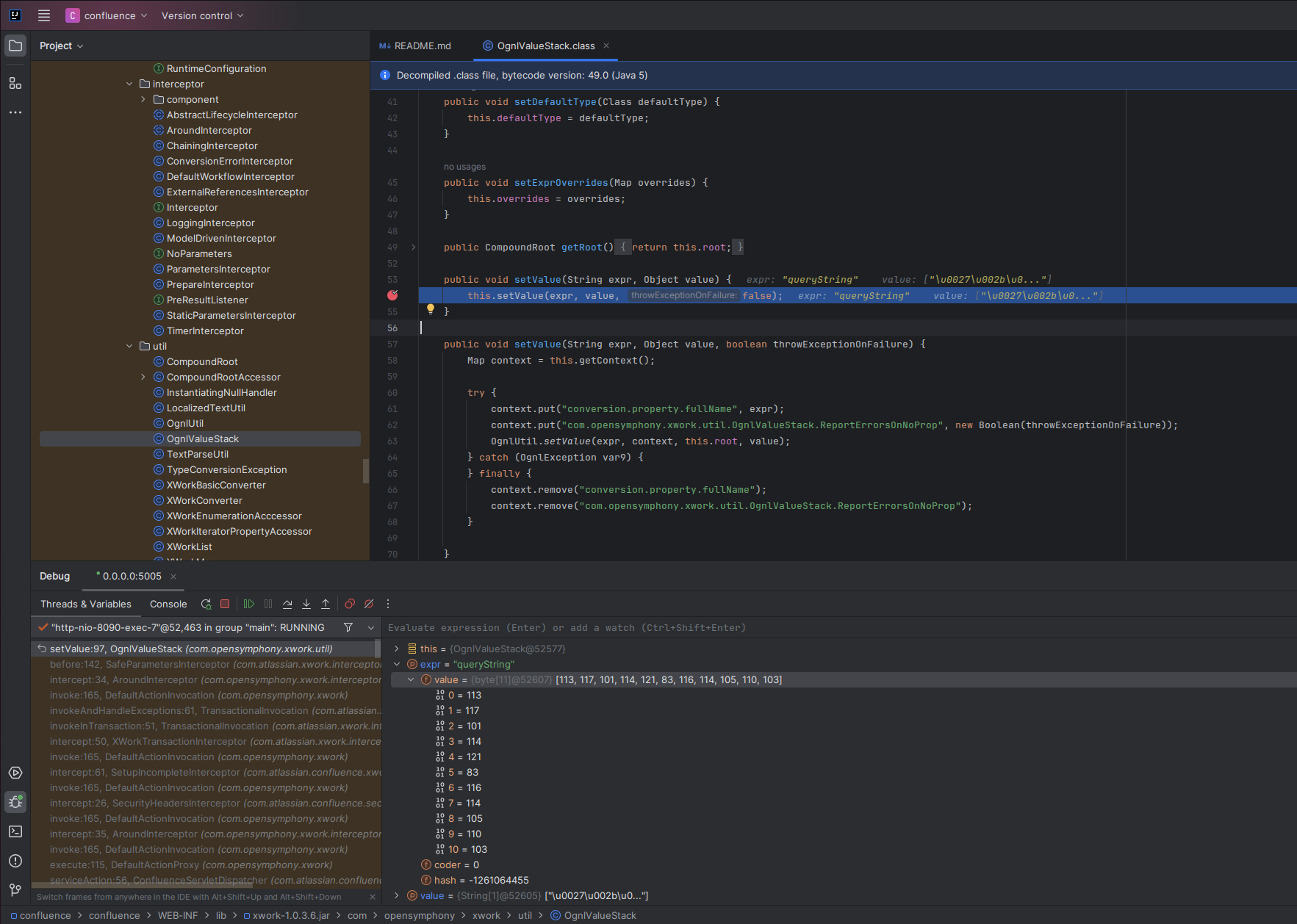Open the confluence project dropdown
Image resolution: width=1297 pixels, height=924 pixels.
[107, 15]
